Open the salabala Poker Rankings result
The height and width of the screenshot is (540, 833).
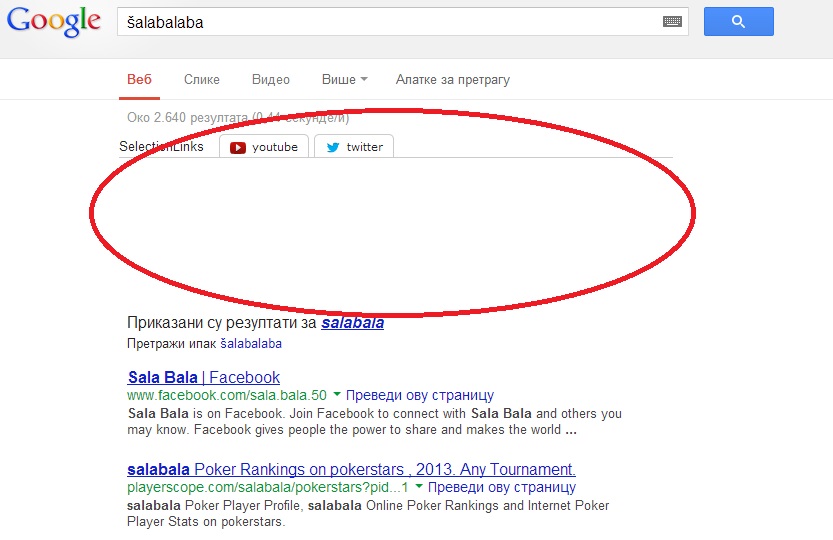(x=351, y=469)
